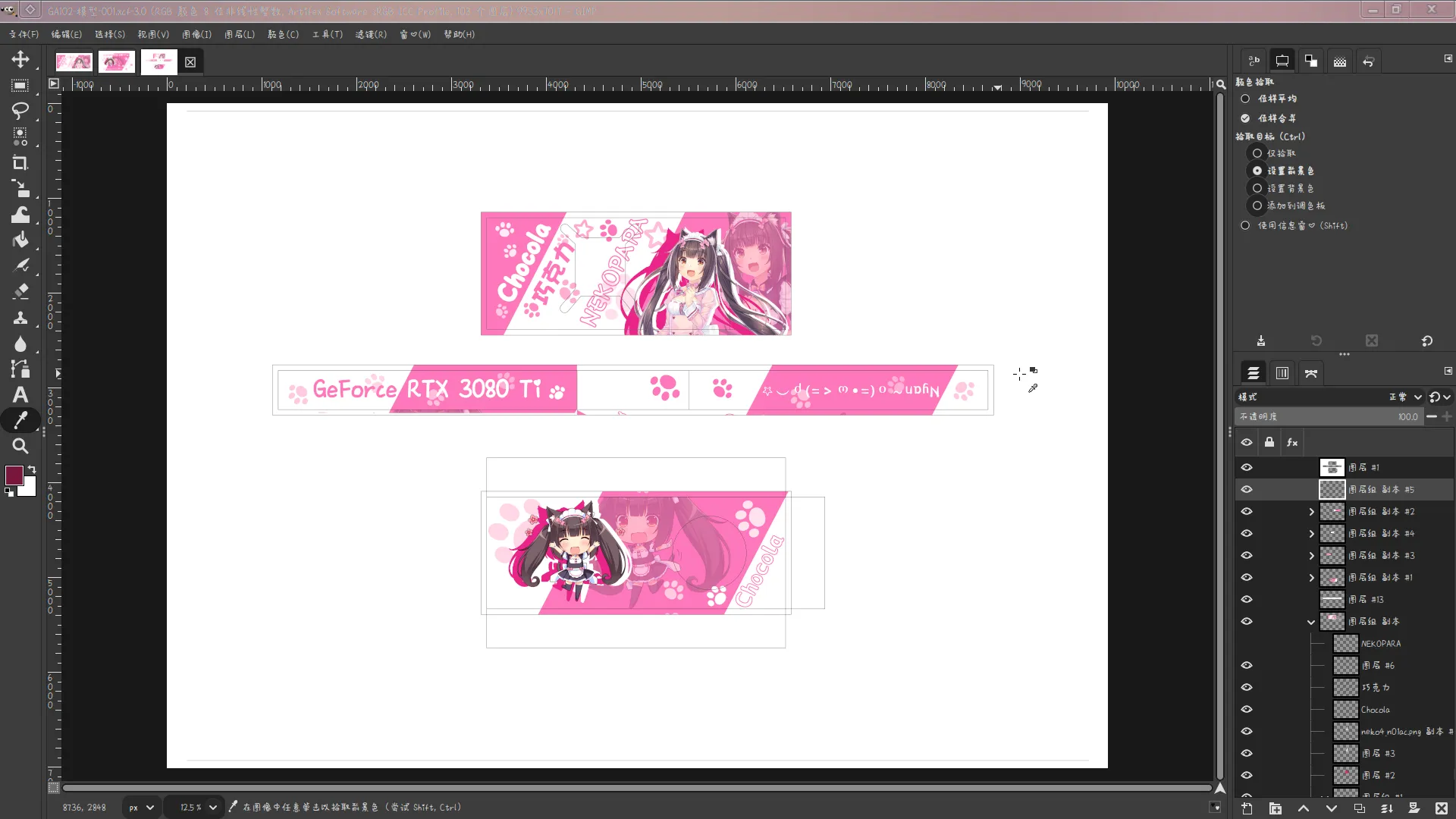The height and width of the screenshot is (819, 1456).
Task: Open the foreground color swatch
Action: (14, 475)
